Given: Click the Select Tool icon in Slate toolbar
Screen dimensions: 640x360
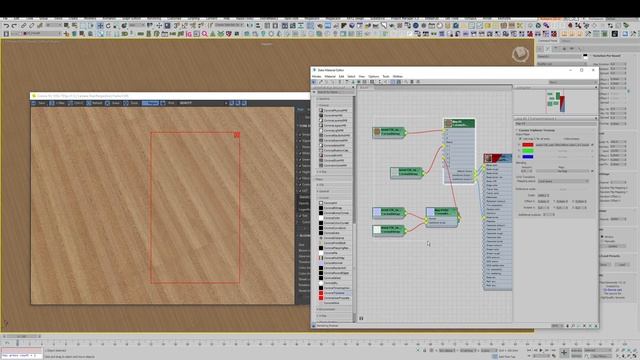Looking at the screenshot, I should pyautogui.click(x=314, y=82).
